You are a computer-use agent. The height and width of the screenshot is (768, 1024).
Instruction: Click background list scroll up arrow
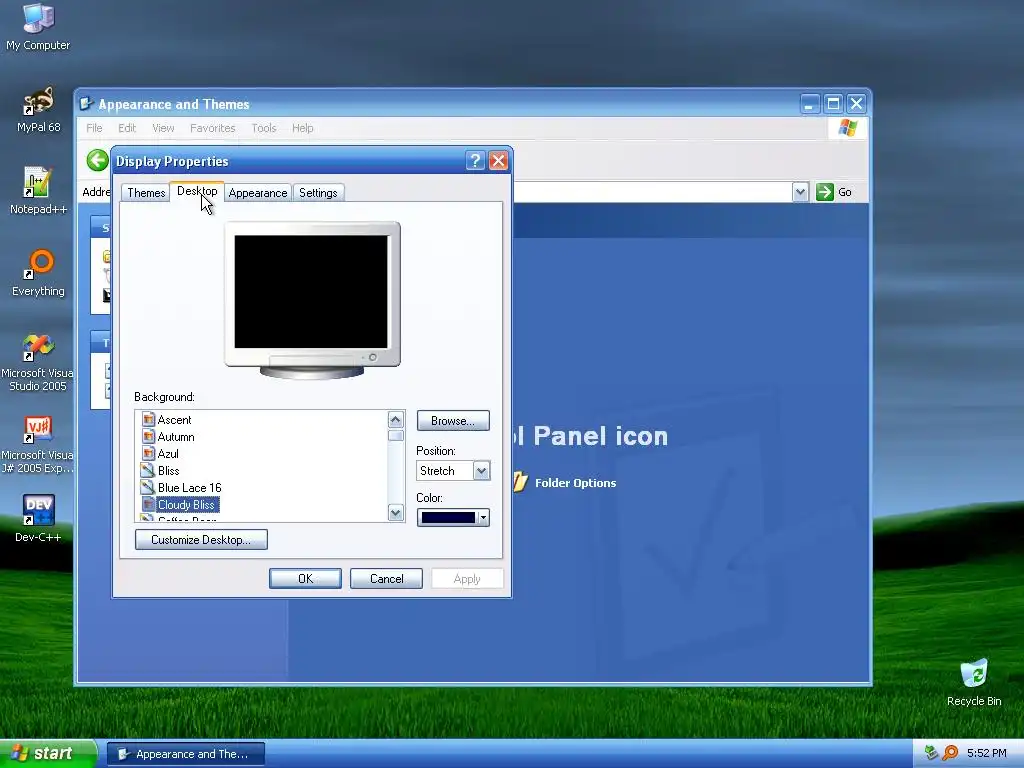(396, 419)
